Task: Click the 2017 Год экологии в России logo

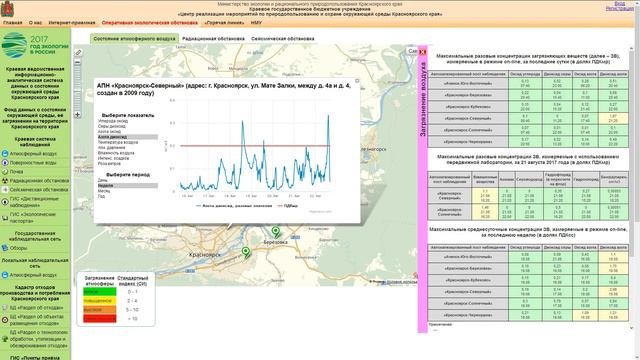Action: [x=35, y=45]
